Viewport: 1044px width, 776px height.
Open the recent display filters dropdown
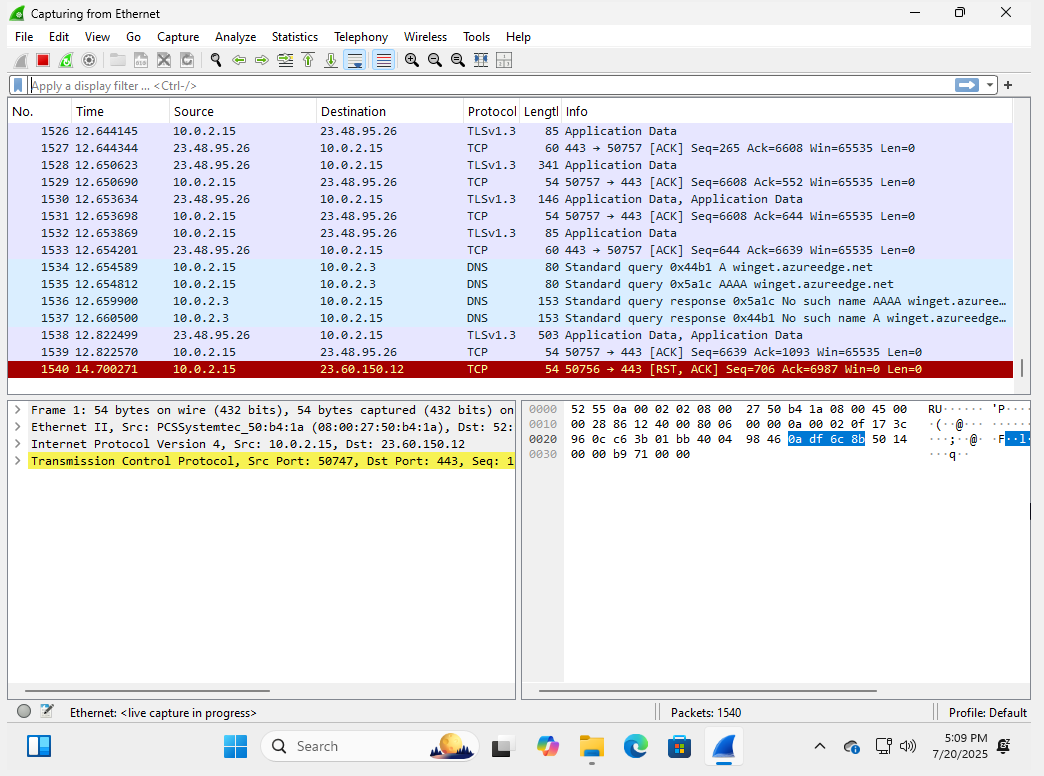989,85
